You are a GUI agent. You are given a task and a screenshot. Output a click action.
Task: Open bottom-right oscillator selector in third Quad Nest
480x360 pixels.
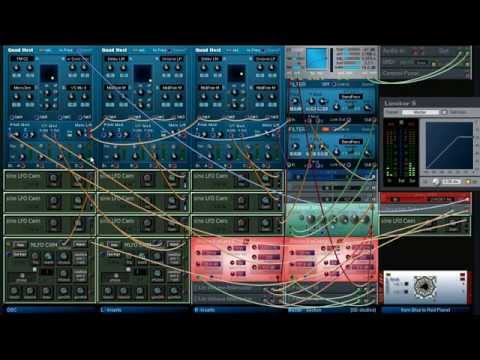(x=265, y=88)
